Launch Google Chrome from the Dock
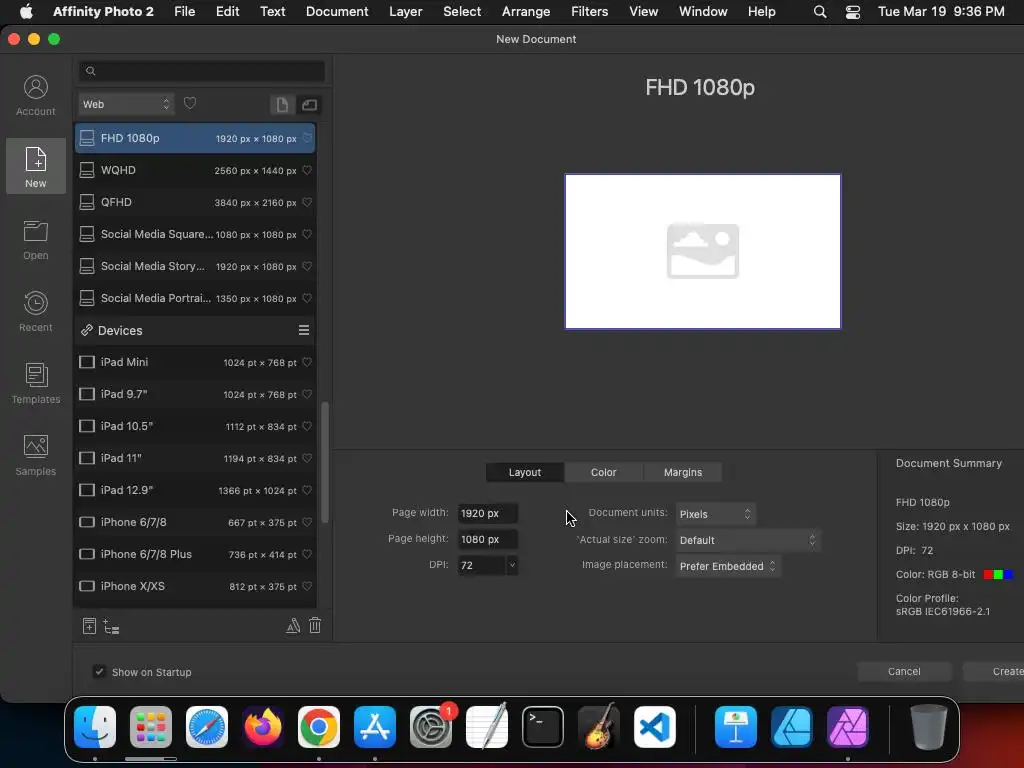 click(319, 727)
